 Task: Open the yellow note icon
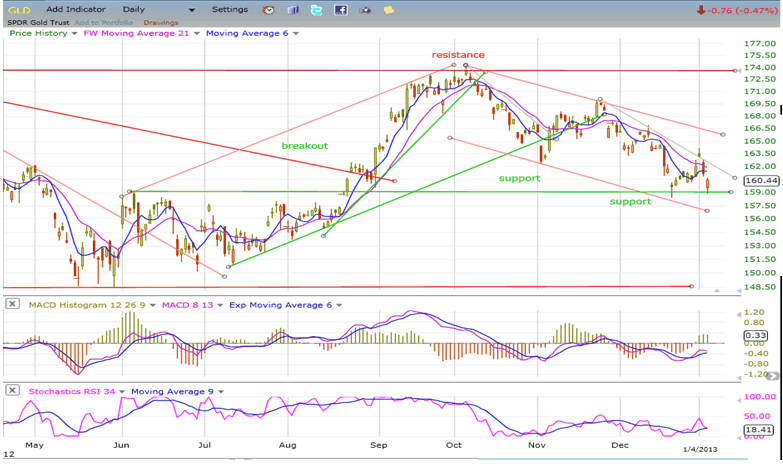coord(388,10)
